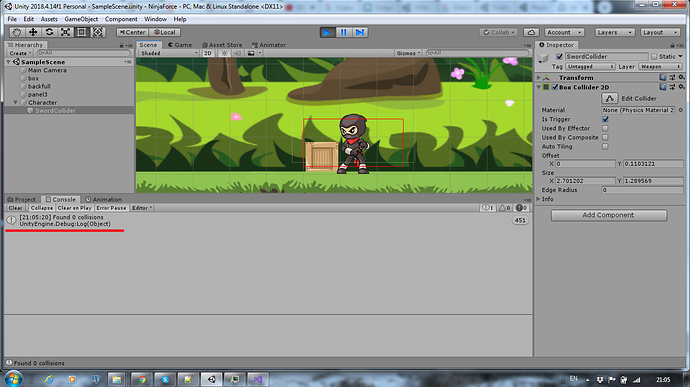The width and height of the screenshot is (690, 387).
Task: Select the Hand tool in toolbar
Action: click(x=16, y=32)
